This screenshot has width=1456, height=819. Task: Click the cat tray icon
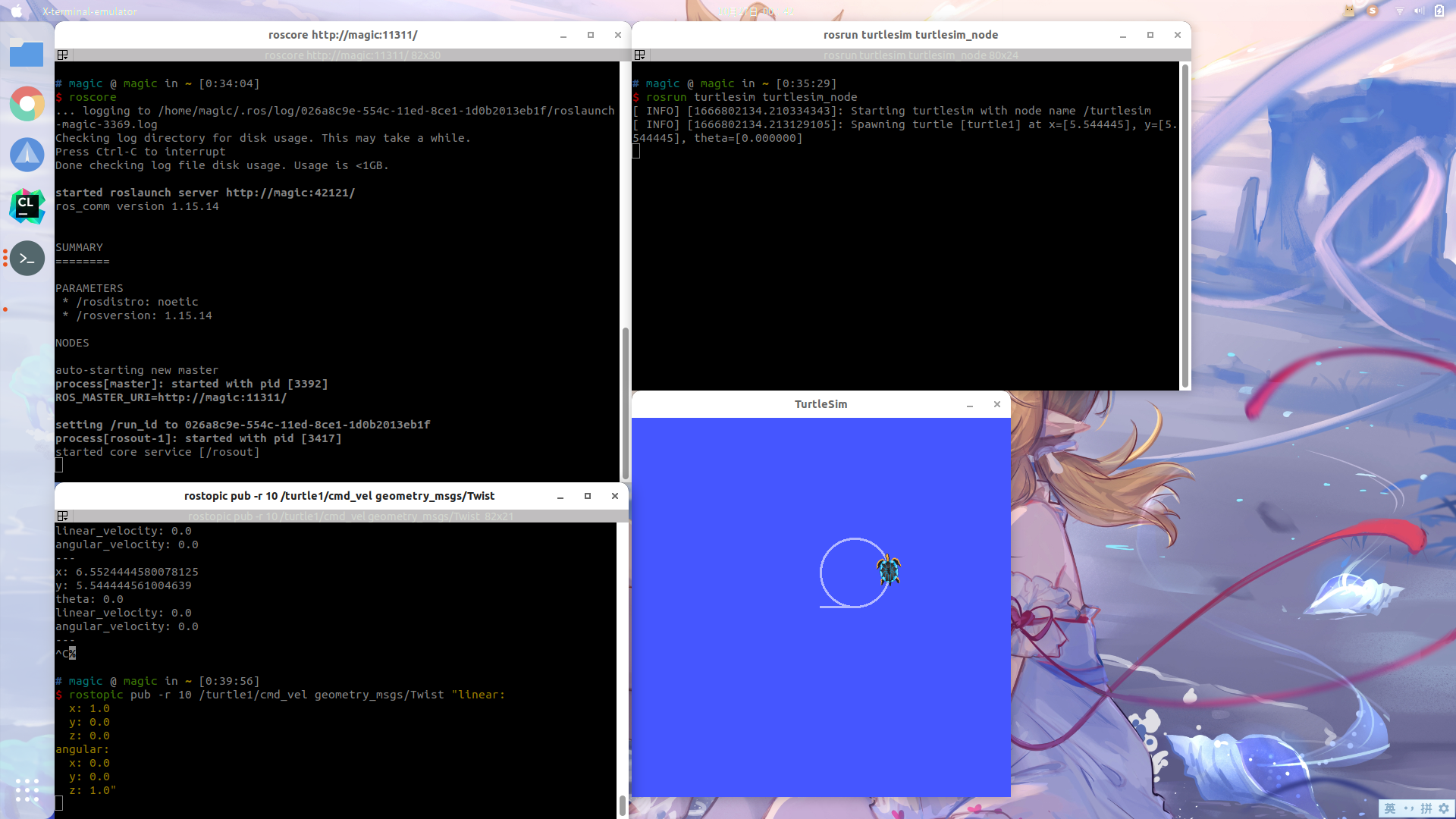(x=1349, y=11)
